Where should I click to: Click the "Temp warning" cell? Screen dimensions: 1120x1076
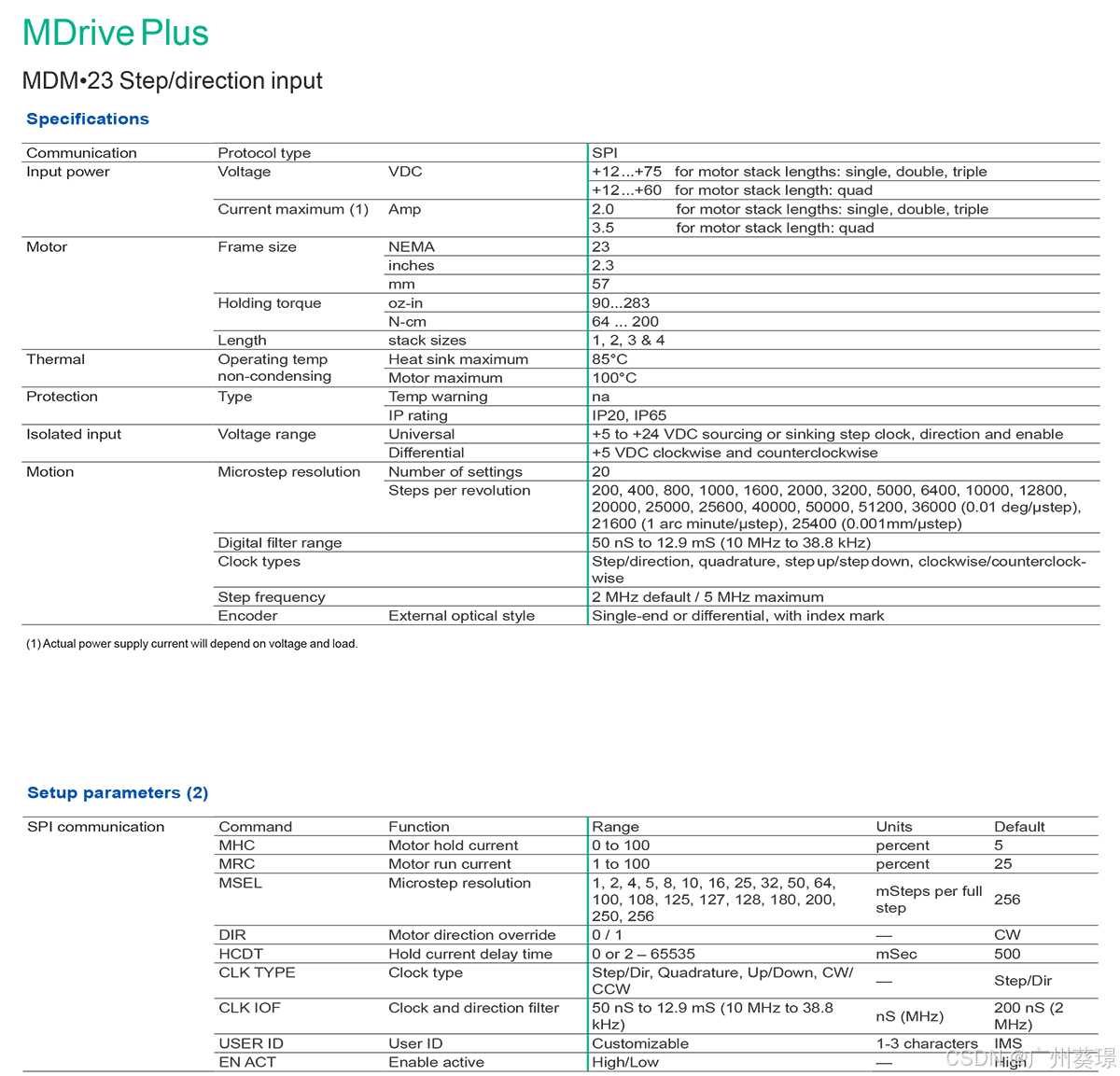click(x=438, y=397)
